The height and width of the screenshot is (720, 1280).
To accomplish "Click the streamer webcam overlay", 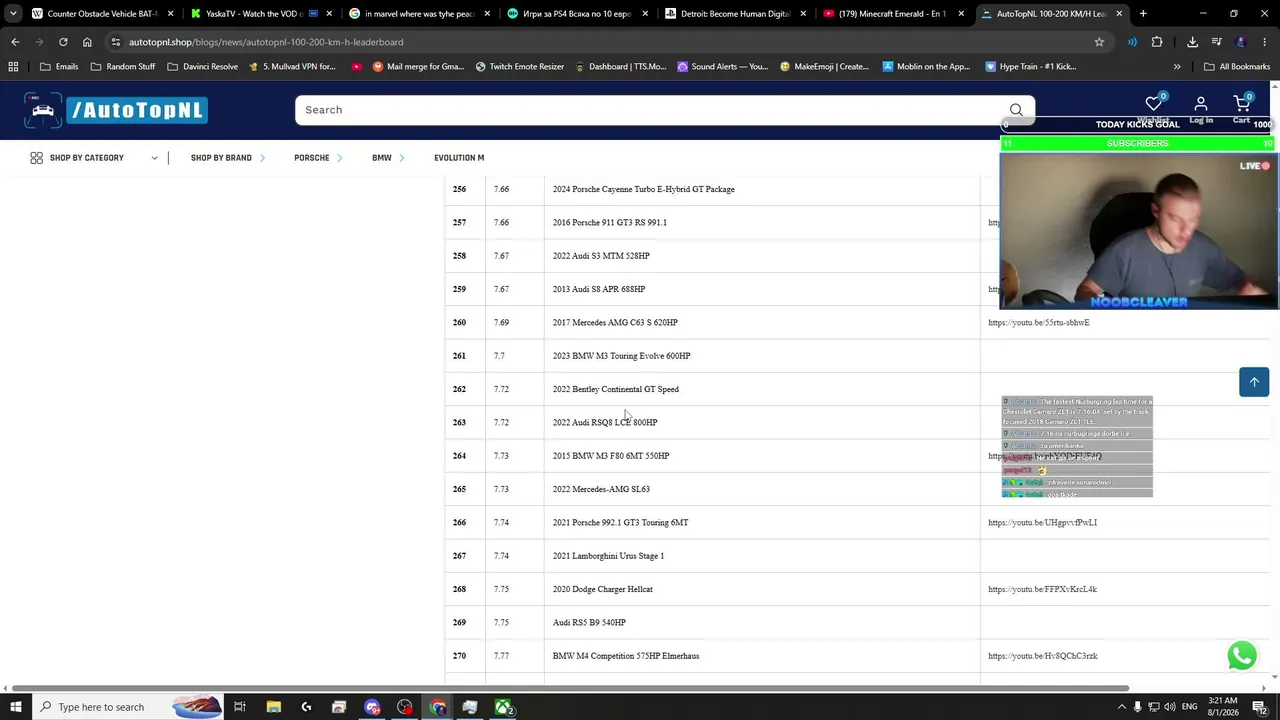I will pyautogui.click(x=1139, y=232).
